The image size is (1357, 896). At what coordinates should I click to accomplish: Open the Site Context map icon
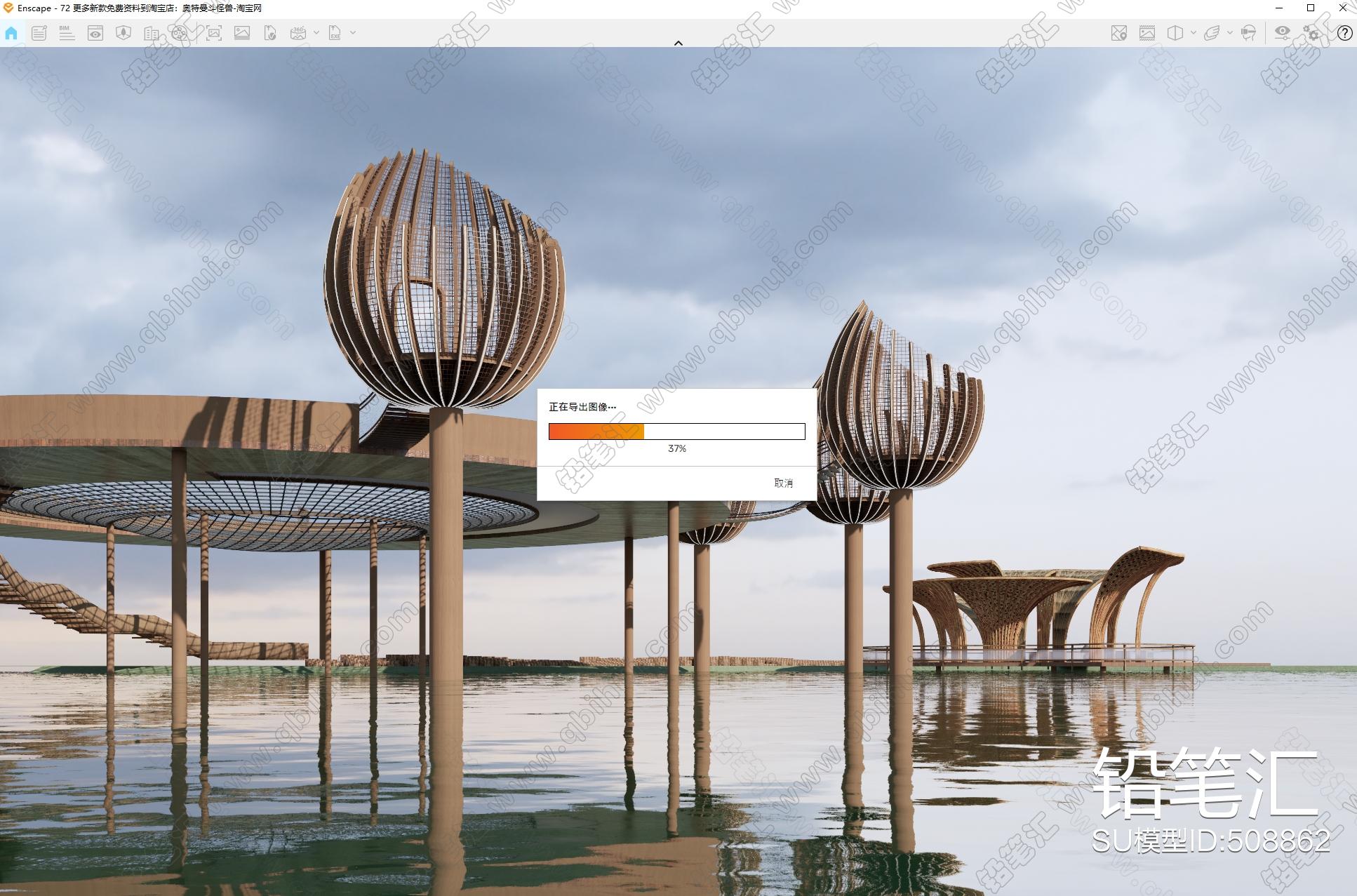click(x=123, y=32)
